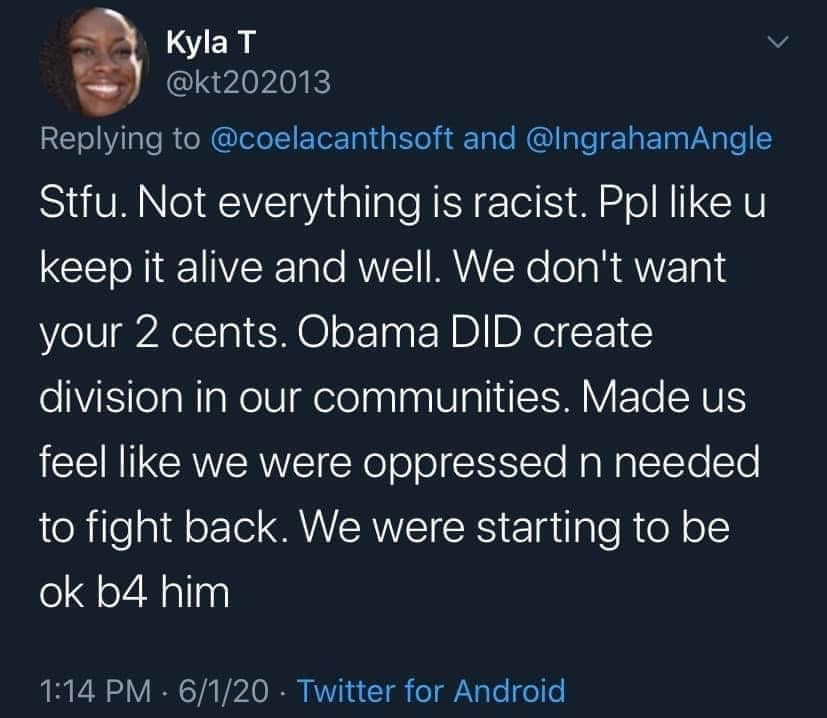The image size is (827, 718).
Task: Visit the @IngrahamAngle mention
Action: click(x=649, y=138)
